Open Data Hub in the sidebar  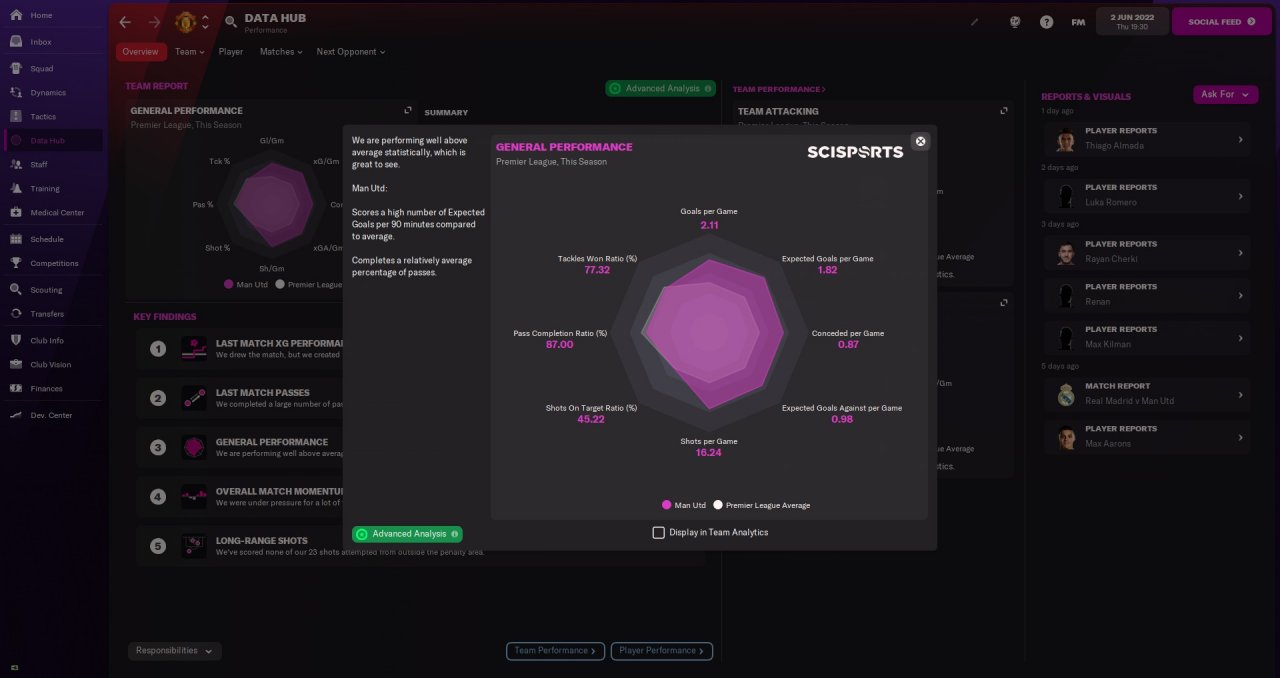[x=52, y=141]
